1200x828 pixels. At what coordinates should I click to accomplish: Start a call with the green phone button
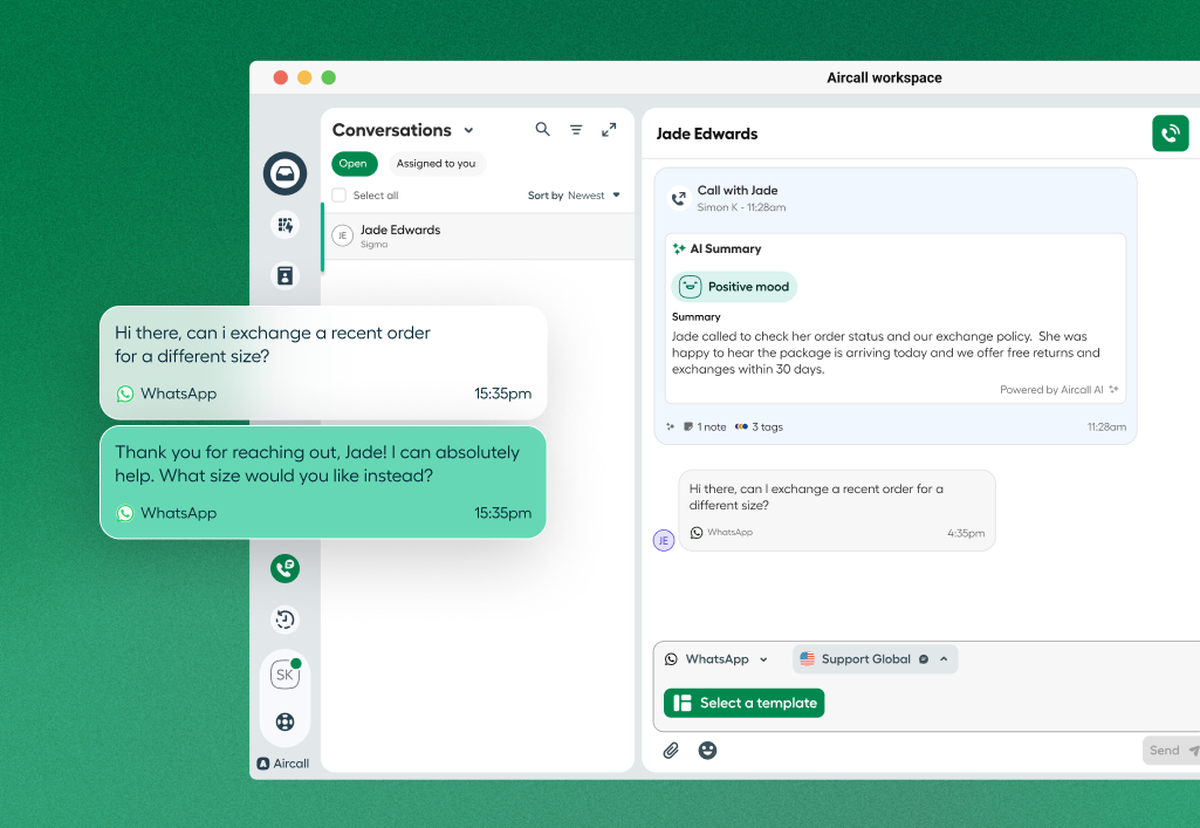[x=1170, y=133]
